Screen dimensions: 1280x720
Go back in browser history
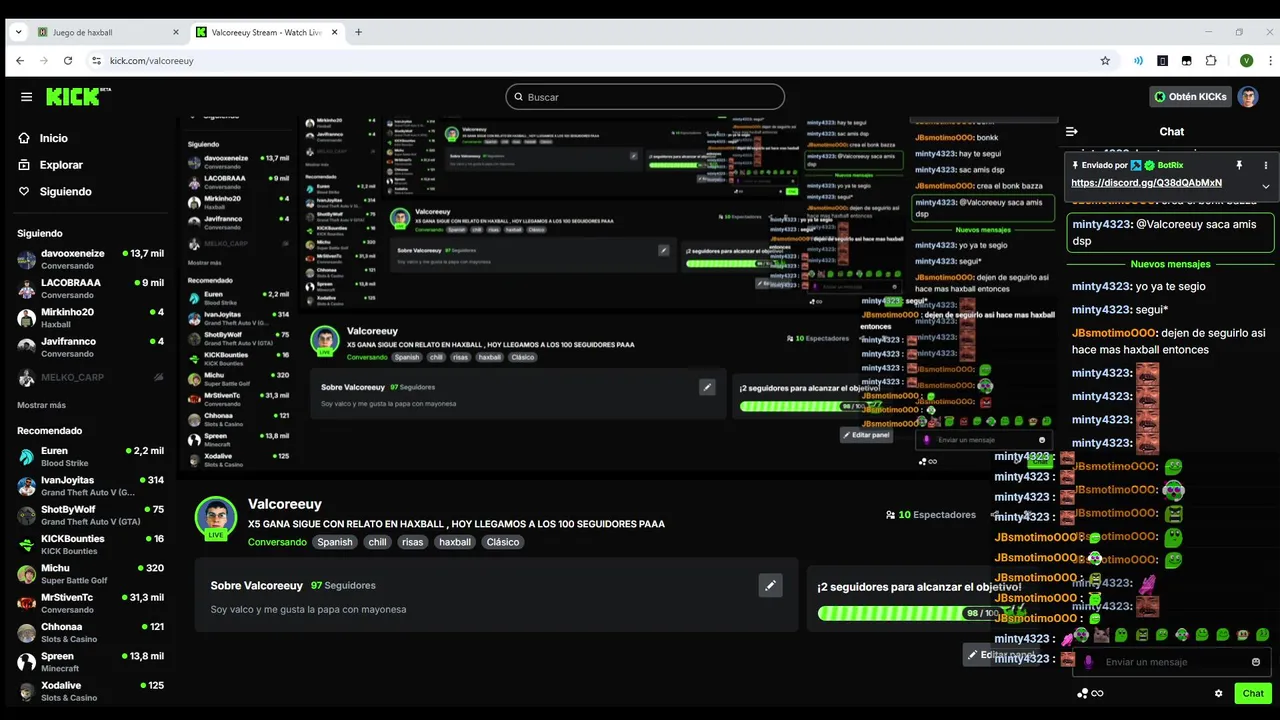(x=20, y=61)
